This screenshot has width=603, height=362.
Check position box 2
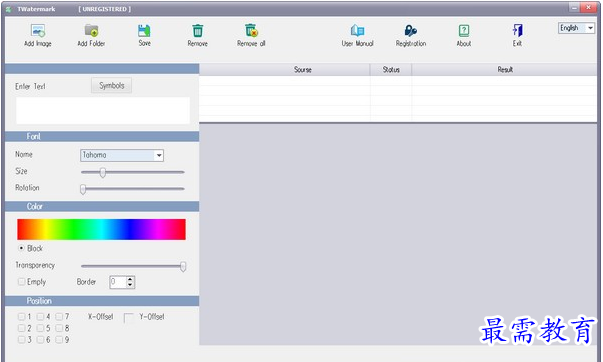tap(22, 328)
